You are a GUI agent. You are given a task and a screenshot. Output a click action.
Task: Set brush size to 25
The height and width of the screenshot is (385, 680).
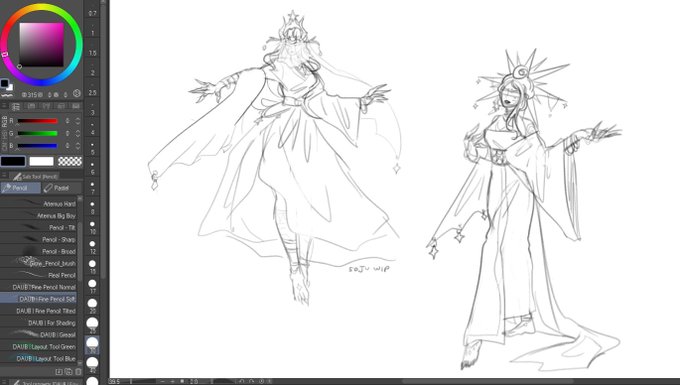(x=92, y=325)
